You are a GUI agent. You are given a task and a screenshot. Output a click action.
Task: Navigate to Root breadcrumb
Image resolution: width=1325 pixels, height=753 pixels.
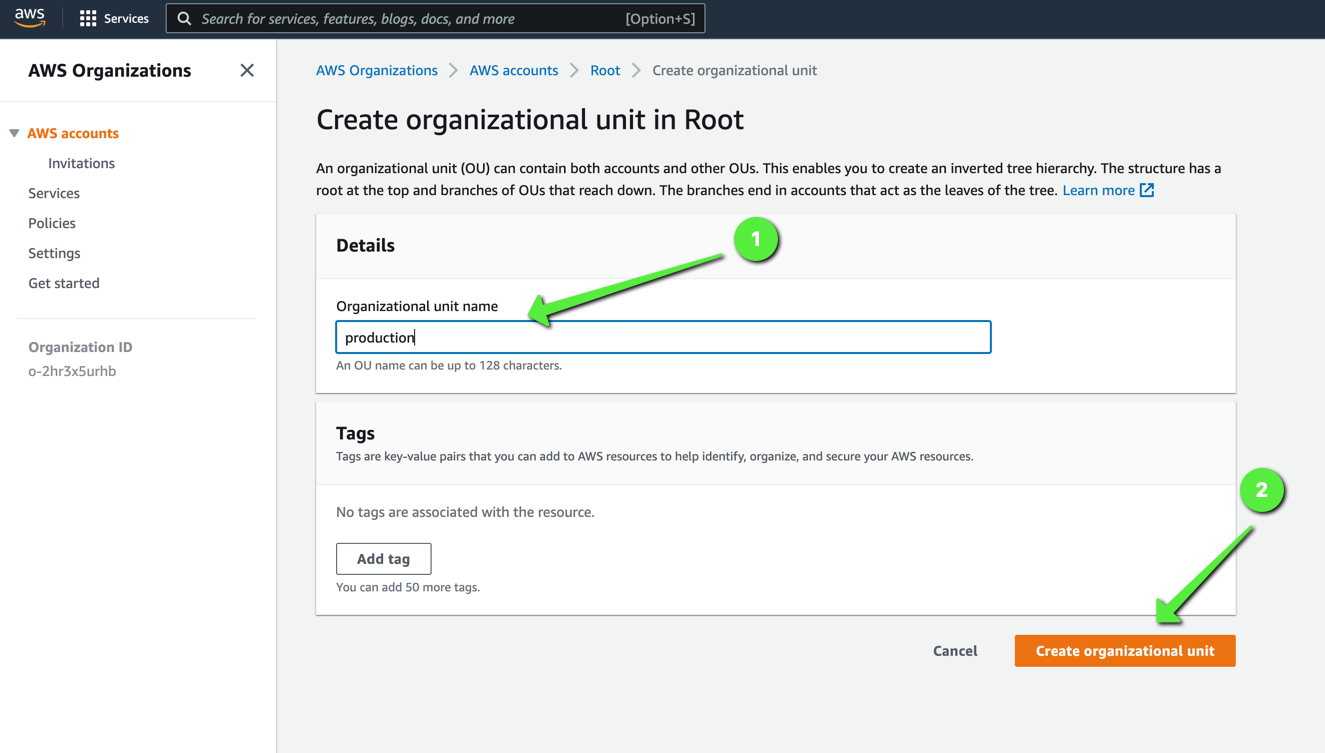(605, 70)
